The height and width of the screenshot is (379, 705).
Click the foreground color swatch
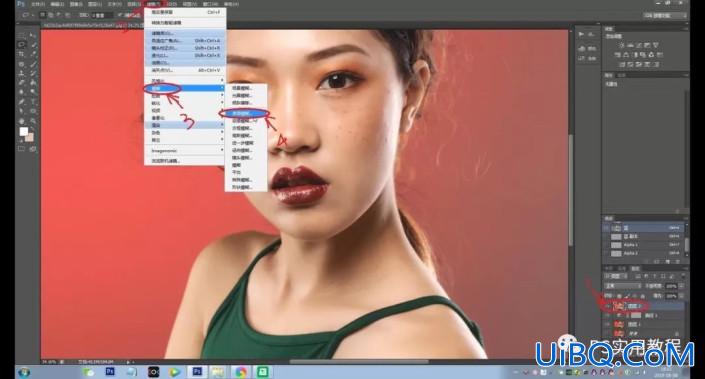coord(23,131)
